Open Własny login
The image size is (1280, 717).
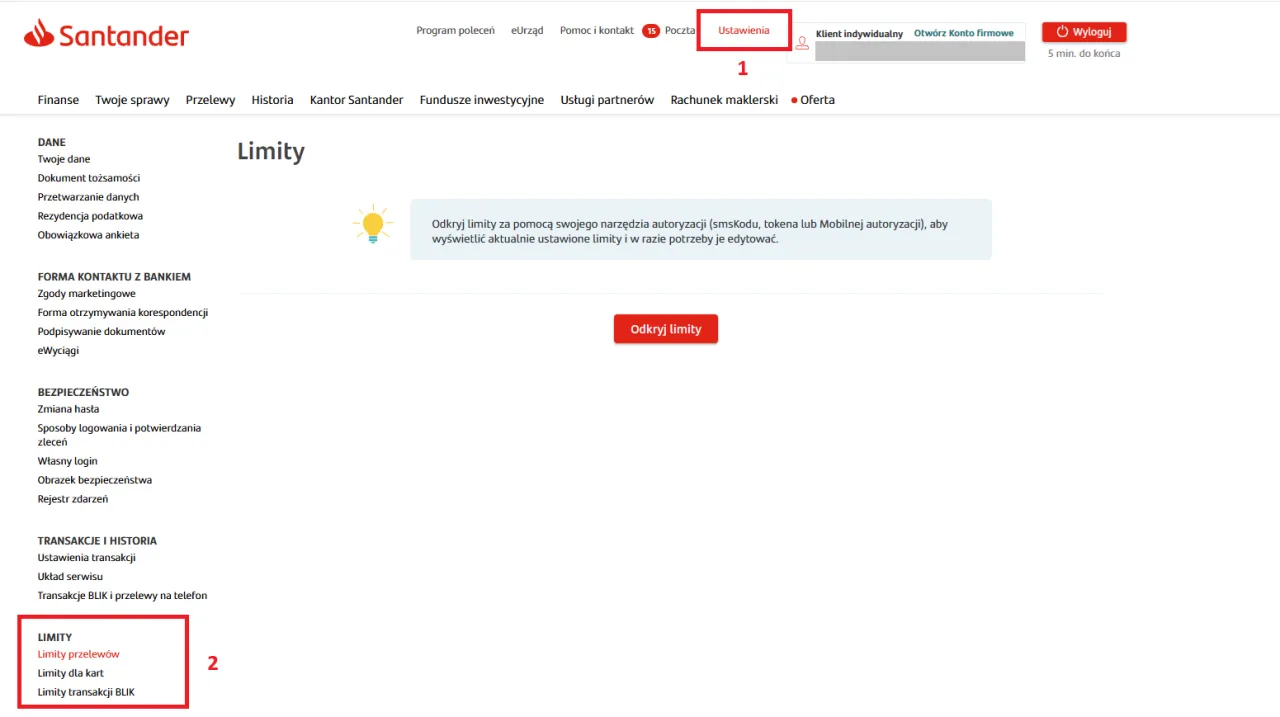[x=68, y=461]
